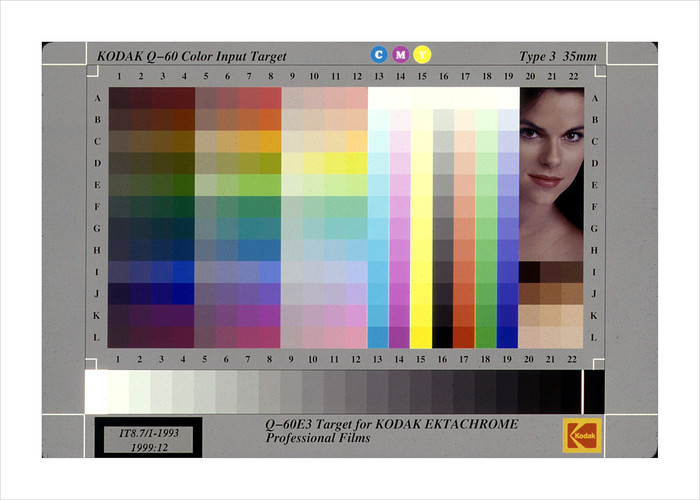Viewport: 700px width, 500px height.
Task: Click the 'Professional Films' text
Action: (x=318, y=438)
